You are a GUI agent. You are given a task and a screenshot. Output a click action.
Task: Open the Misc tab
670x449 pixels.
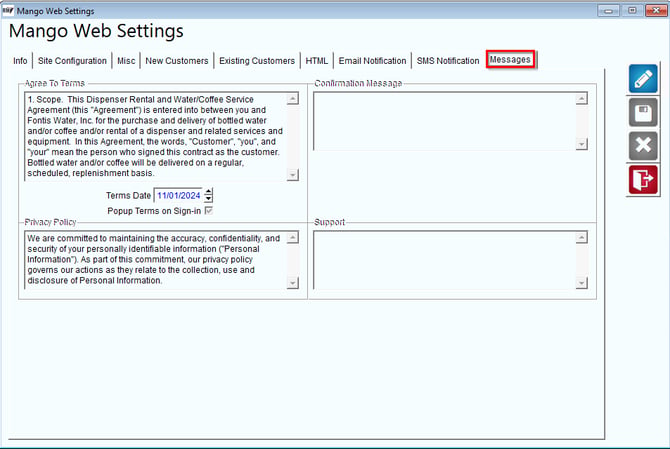[126, 61]
